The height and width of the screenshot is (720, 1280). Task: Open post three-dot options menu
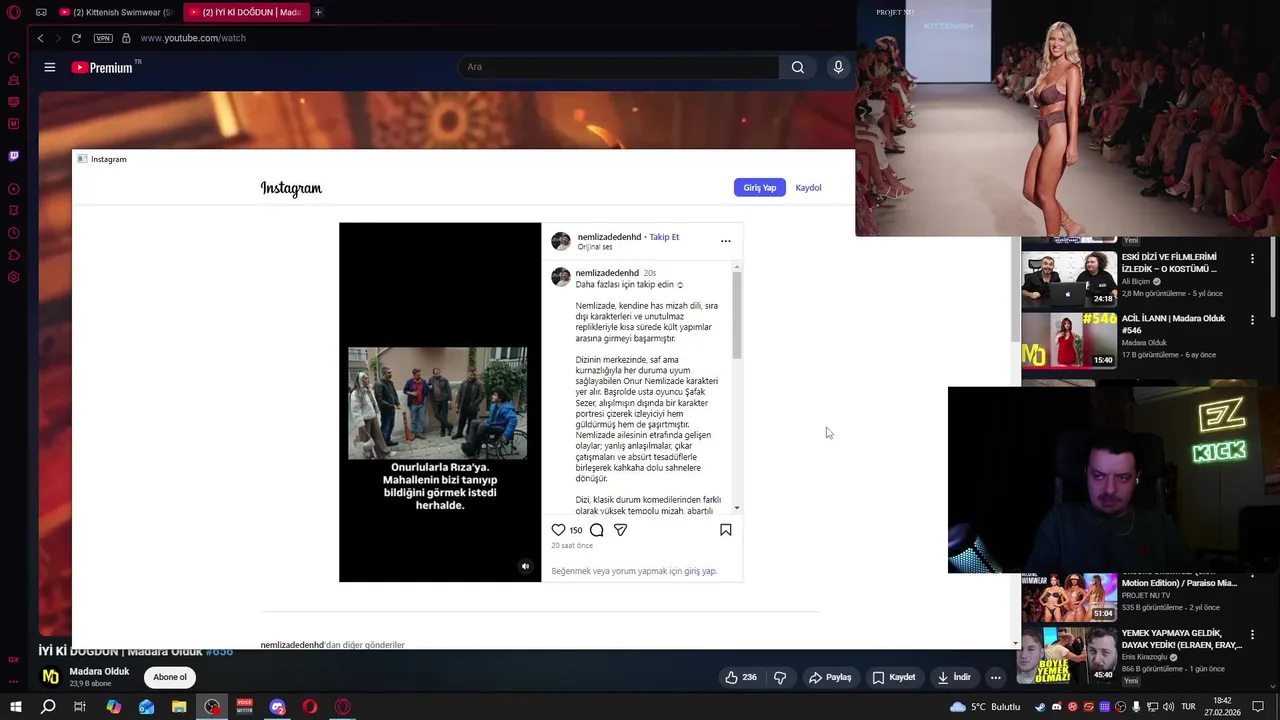(x=726, y=241)
